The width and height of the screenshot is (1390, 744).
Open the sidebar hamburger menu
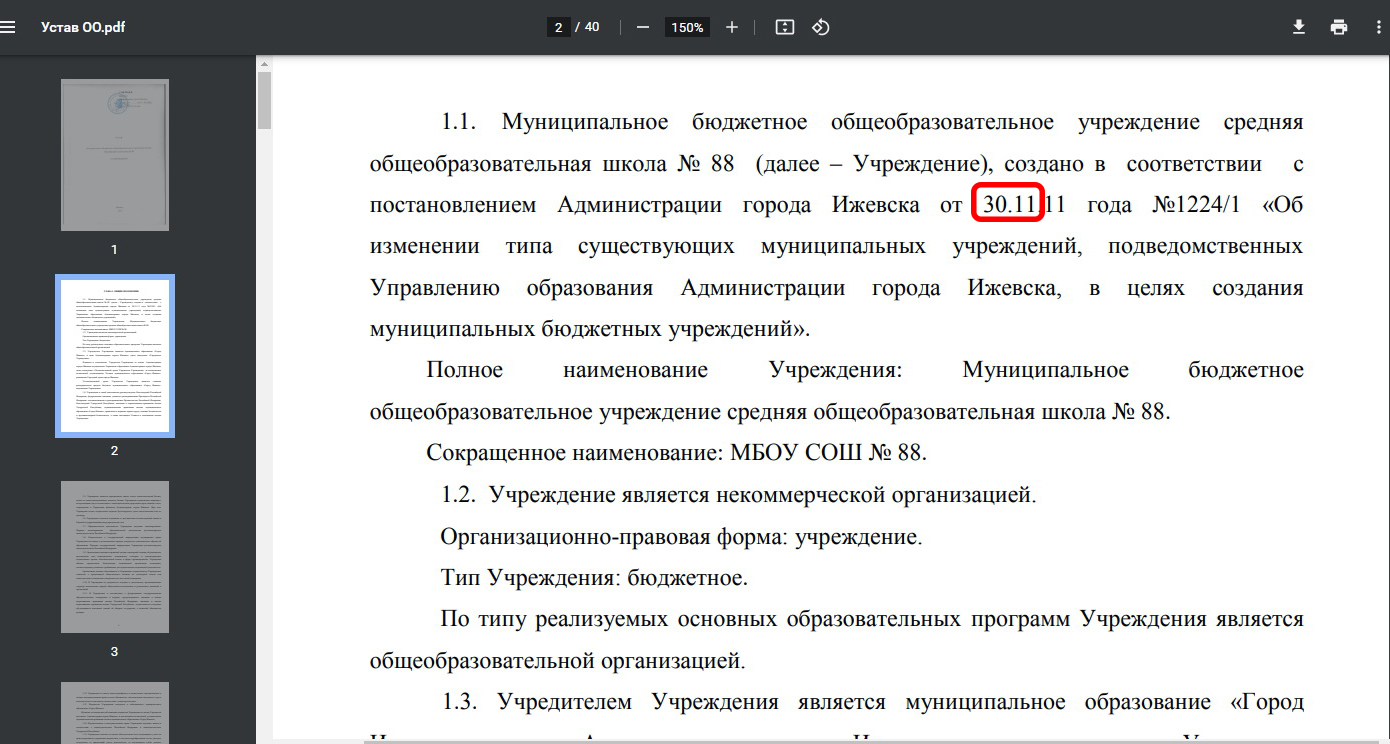tap(9, 27)
